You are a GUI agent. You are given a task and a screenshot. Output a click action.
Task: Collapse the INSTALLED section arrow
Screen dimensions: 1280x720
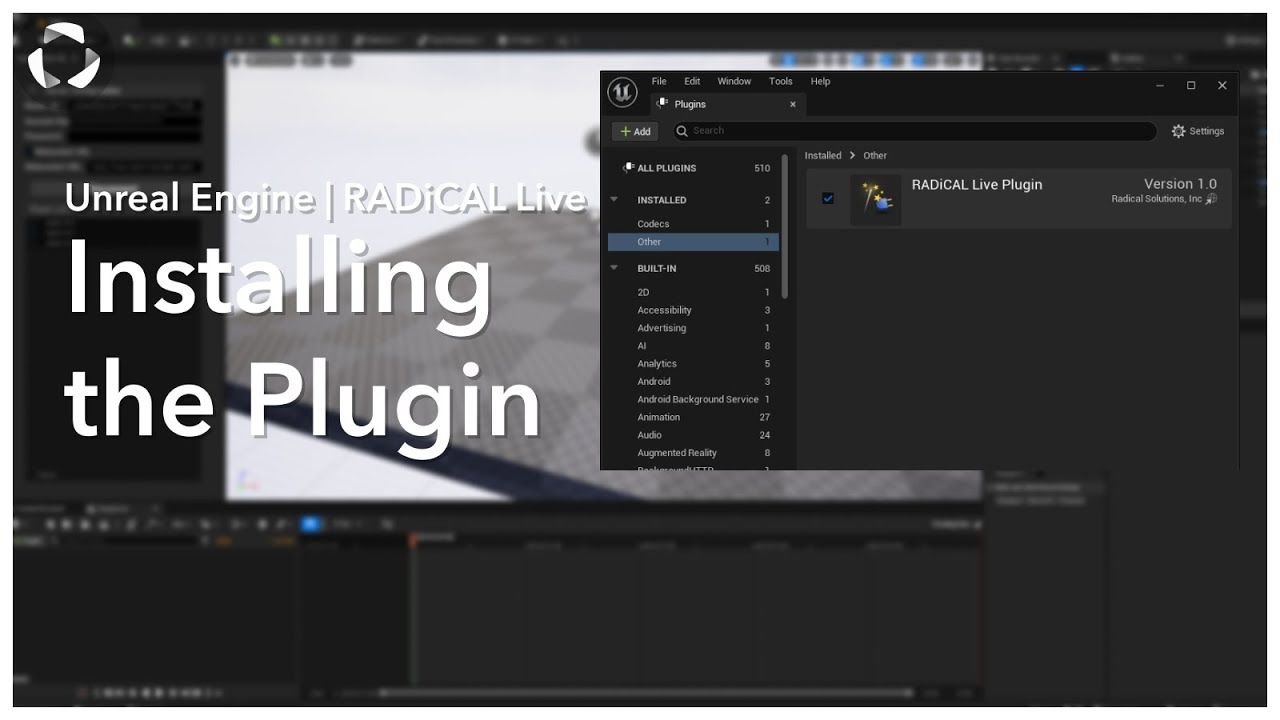tap(615, 200)
